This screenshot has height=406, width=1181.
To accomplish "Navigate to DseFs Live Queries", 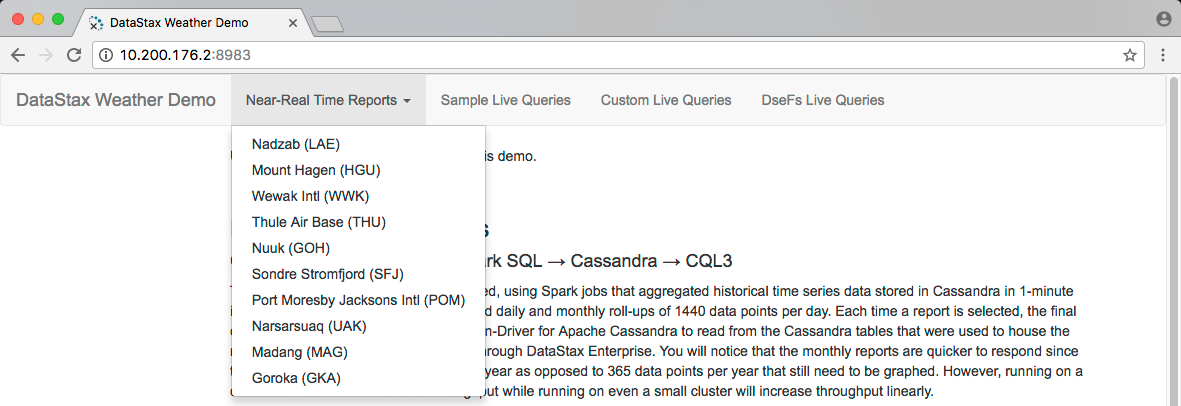I will (822, 100).
